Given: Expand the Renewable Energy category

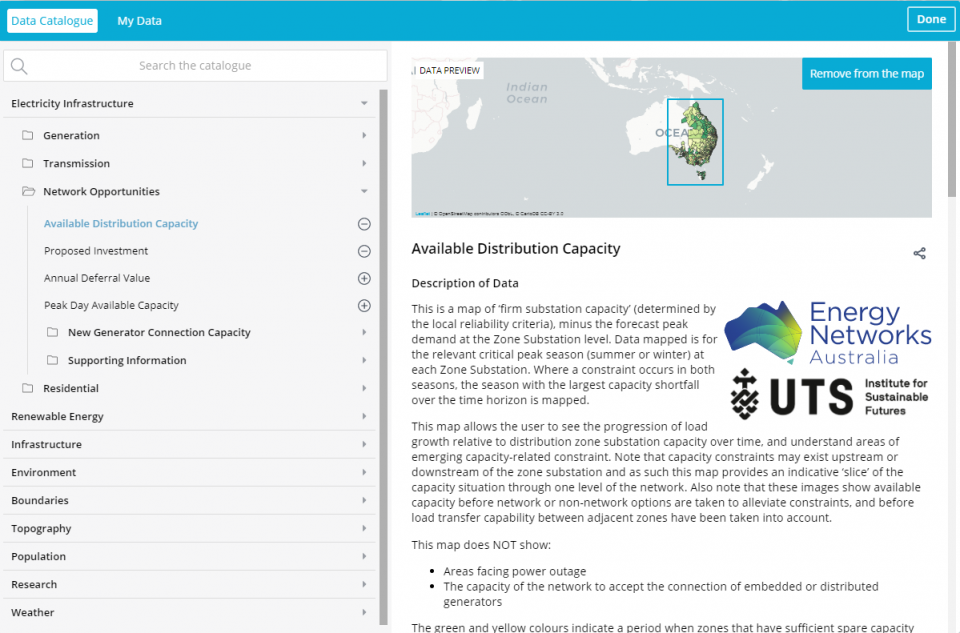Looking at the screenshot, I should (364, 416).
